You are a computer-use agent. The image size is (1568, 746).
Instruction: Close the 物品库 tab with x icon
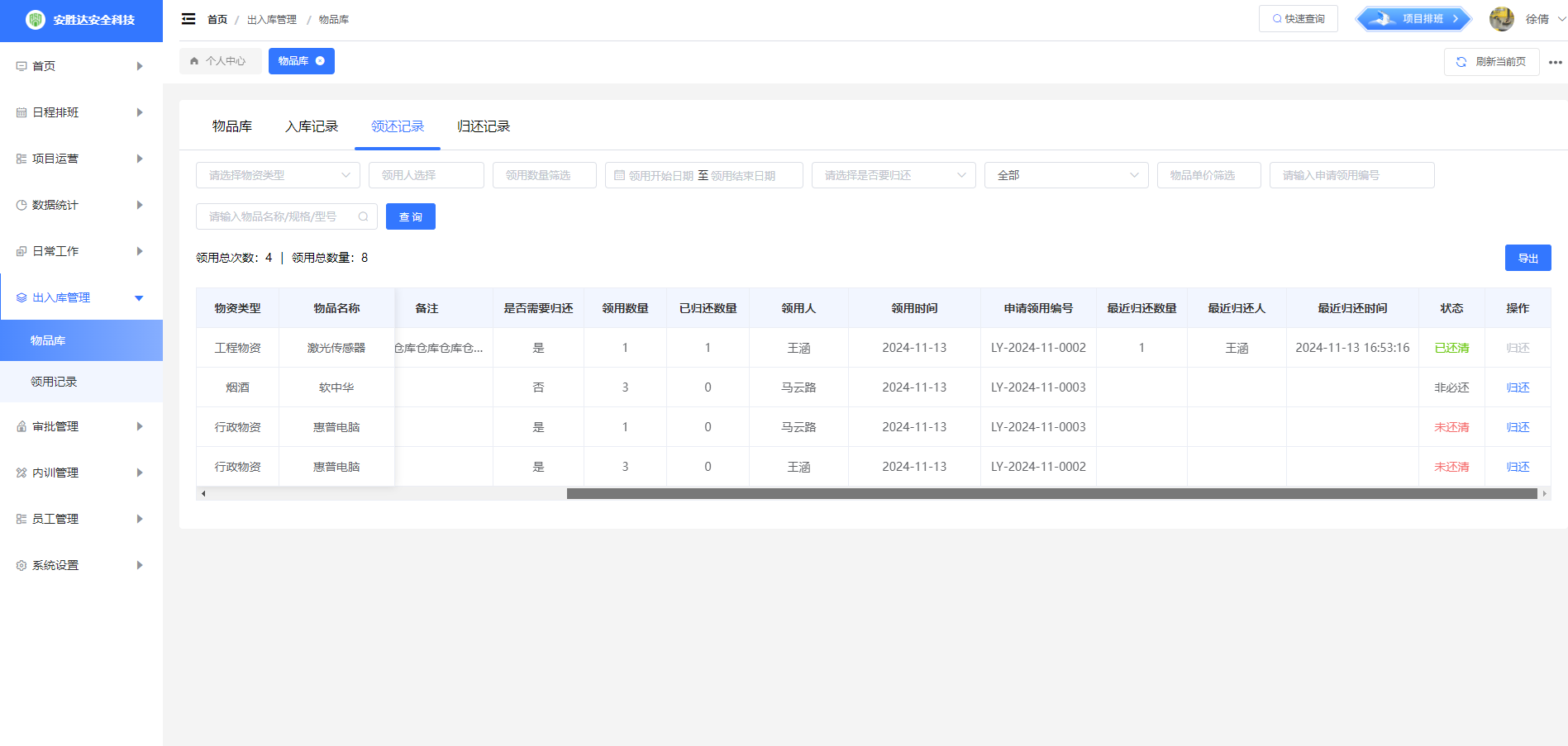click(x=321, y=61)
